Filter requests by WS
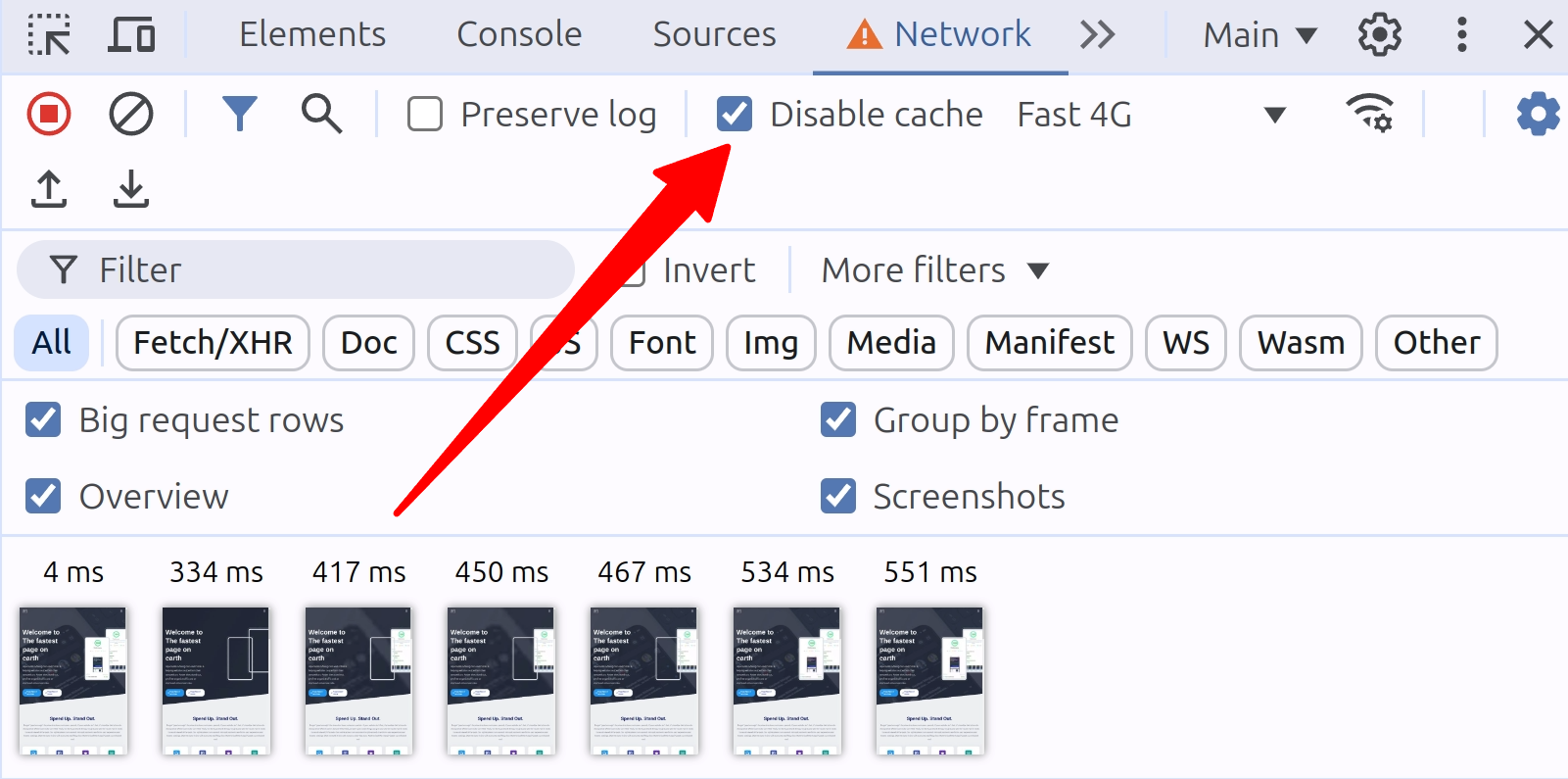 click(1186, 343)
